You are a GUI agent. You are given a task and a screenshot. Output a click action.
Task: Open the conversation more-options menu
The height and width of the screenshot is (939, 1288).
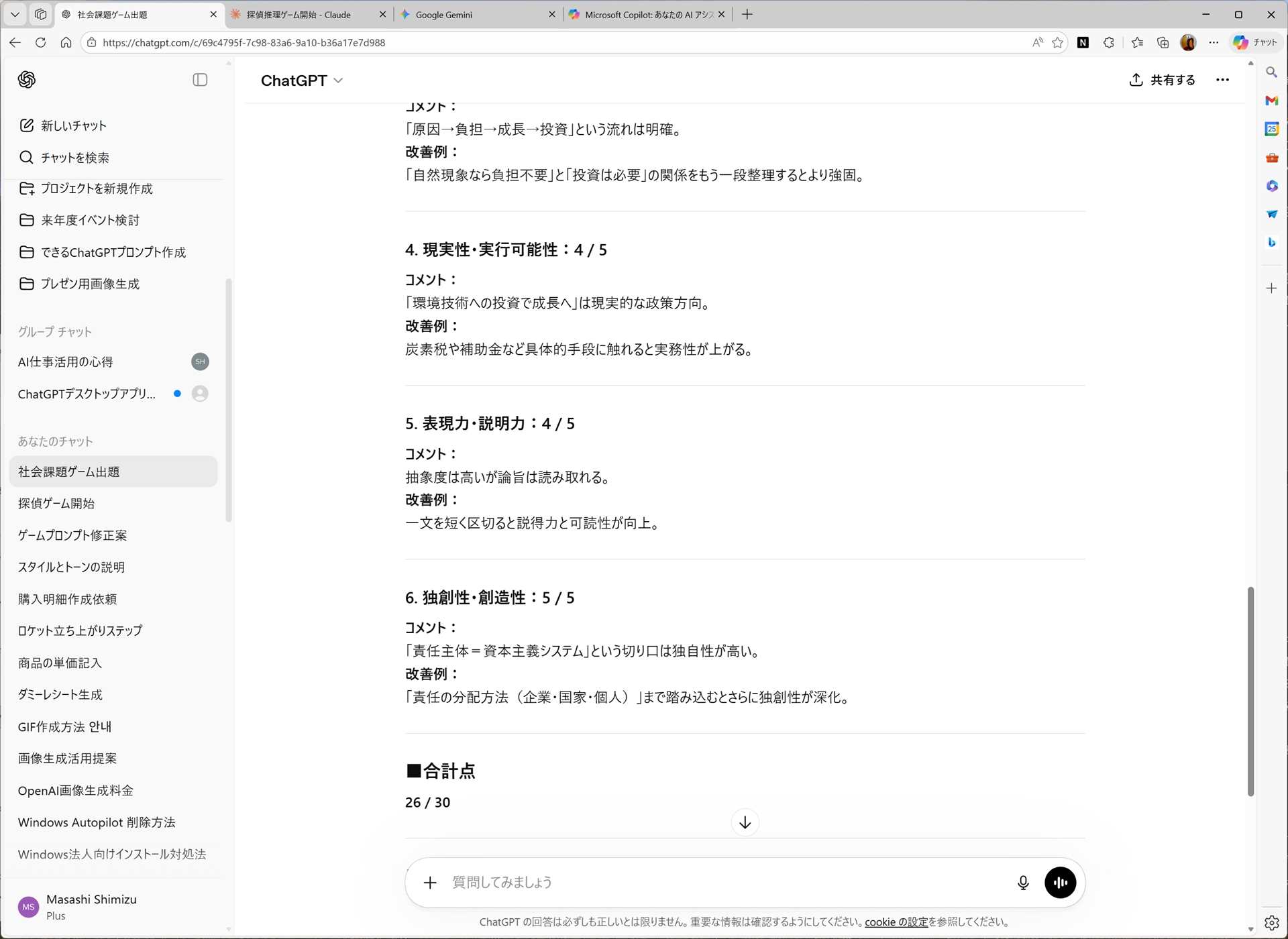click(x=1223, y=80)
